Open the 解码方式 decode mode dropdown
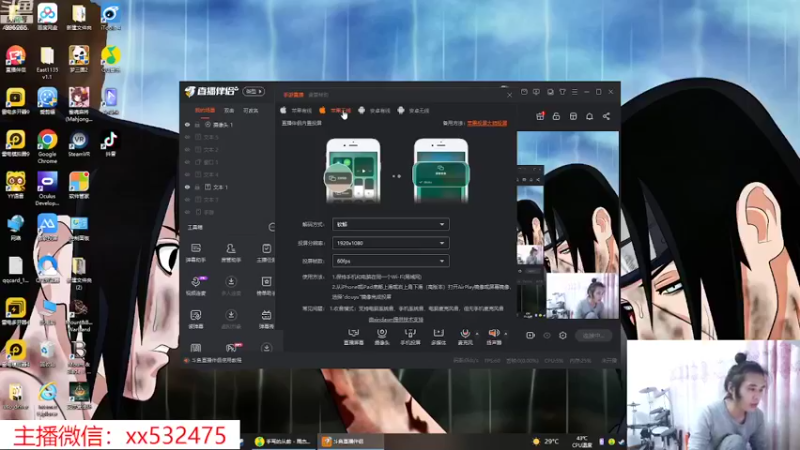Viewport: 800px width, 450px height. pos(391,224)
